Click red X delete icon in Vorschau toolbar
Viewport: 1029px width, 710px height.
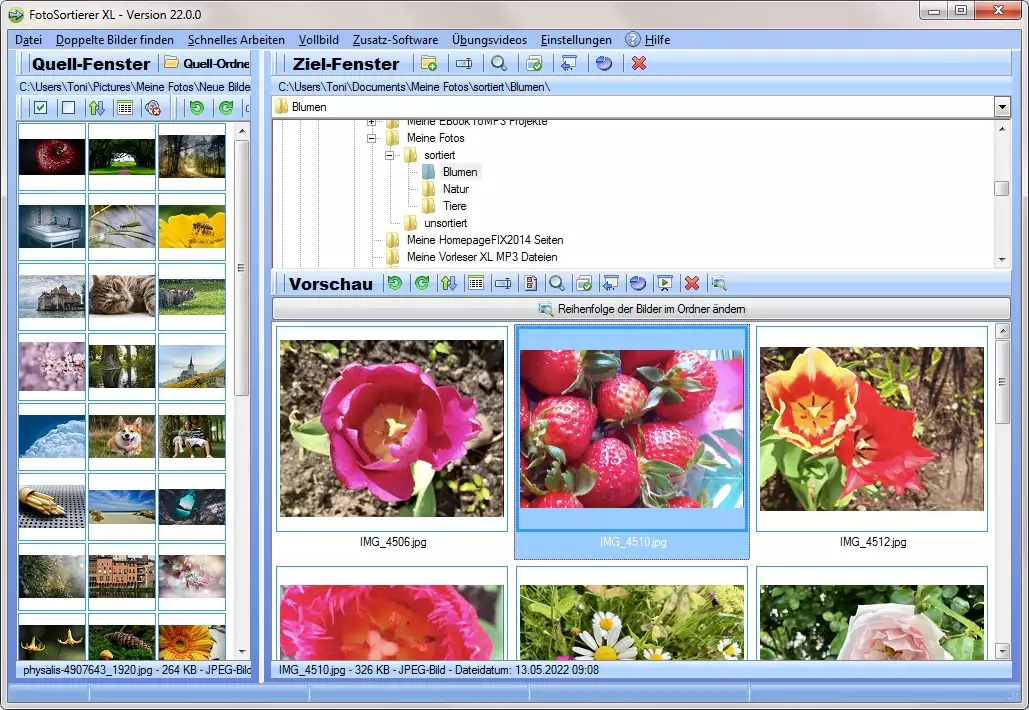(691, 284)
